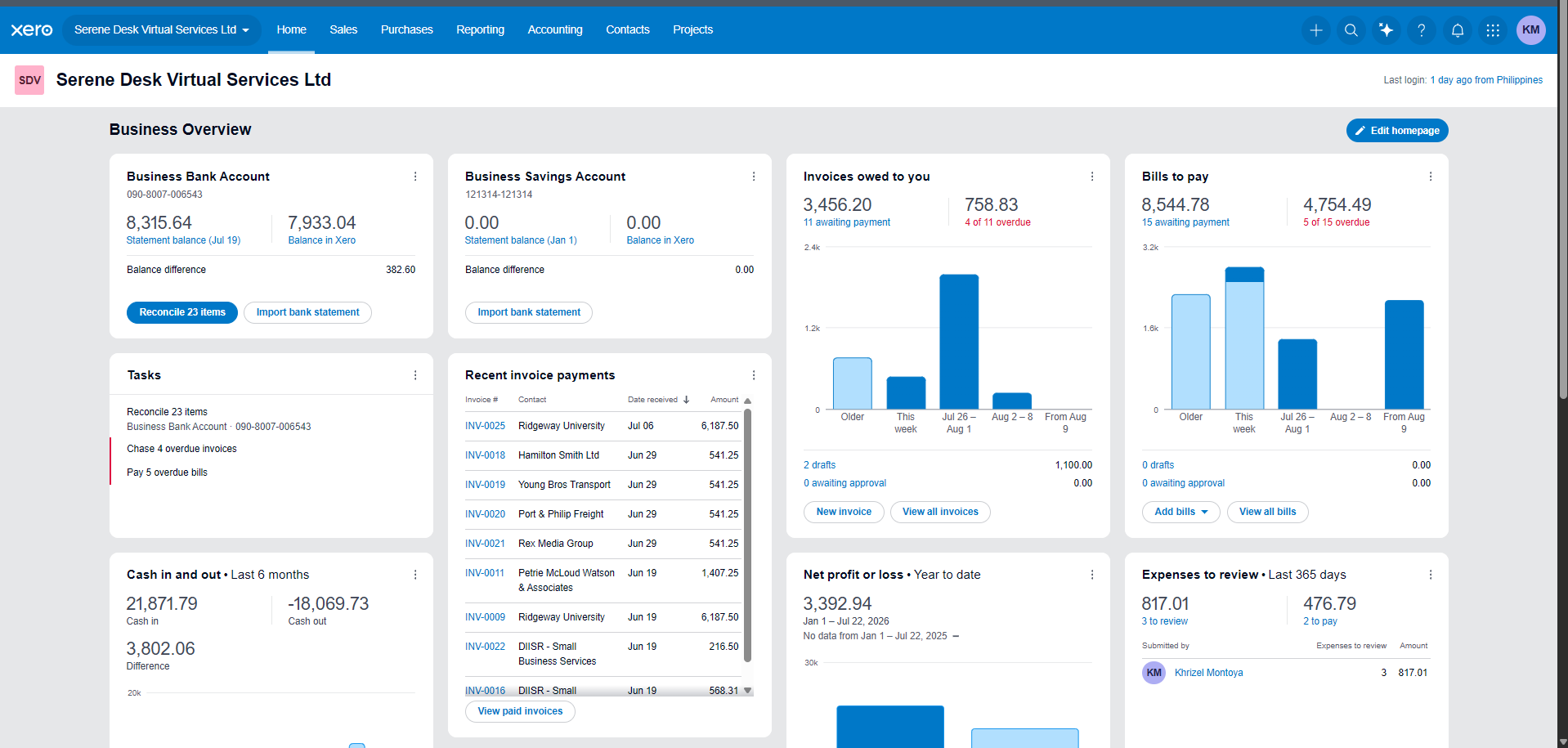1568x748 pixels.
Task: Expand Serene Desk Virtual Services organisation dropdown
Action: point(162,30)
